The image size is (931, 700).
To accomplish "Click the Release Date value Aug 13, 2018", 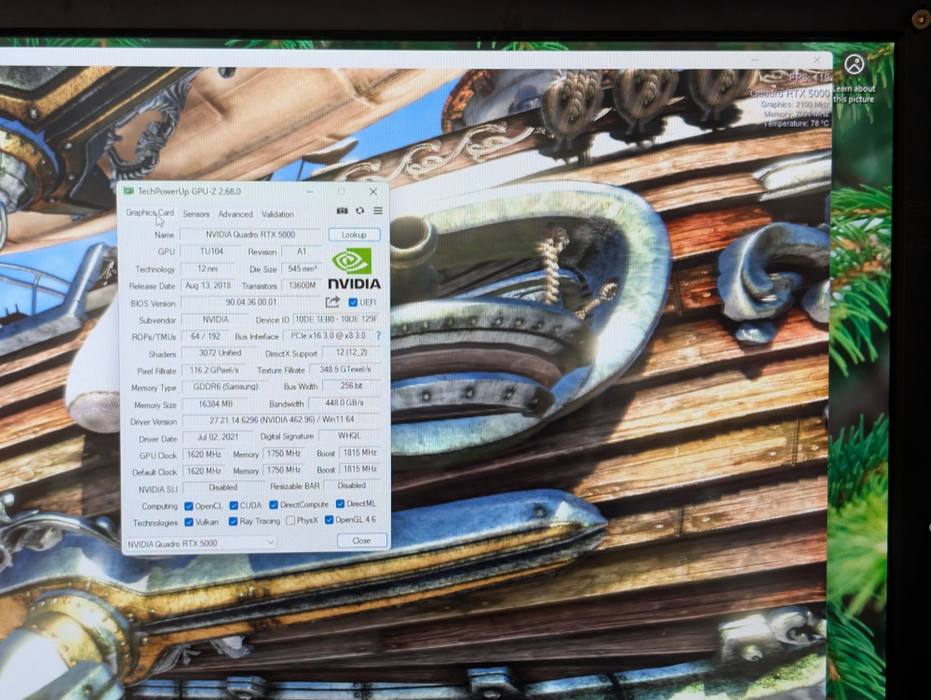I will [208, 286].
